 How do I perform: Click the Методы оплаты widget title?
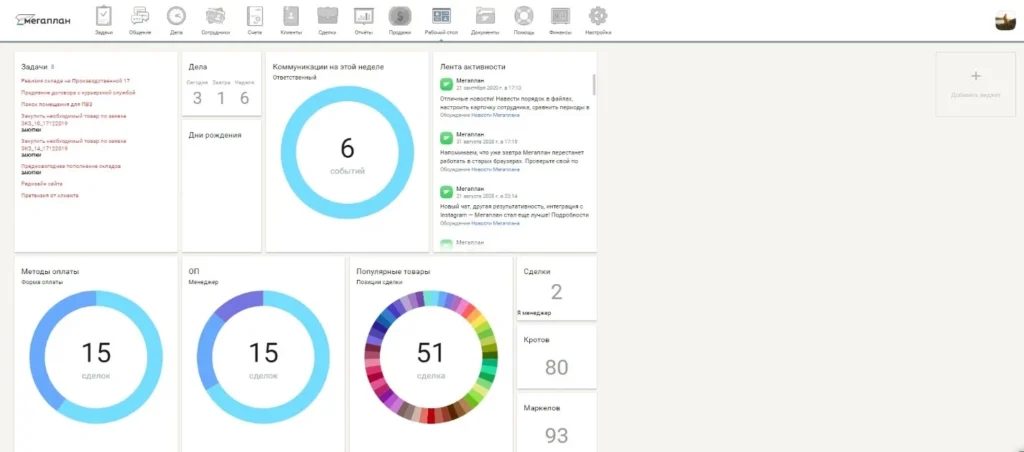pyautogui.click(x=50, y=272)
